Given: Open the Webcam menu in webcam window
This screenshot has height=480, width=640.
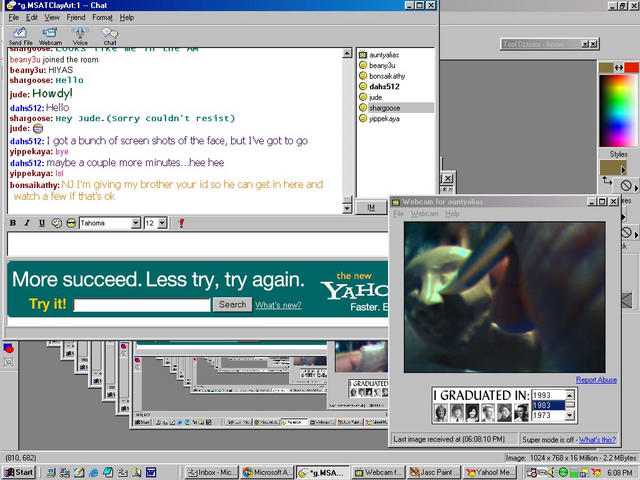Looking at the screenshot, I should (424, 213).
